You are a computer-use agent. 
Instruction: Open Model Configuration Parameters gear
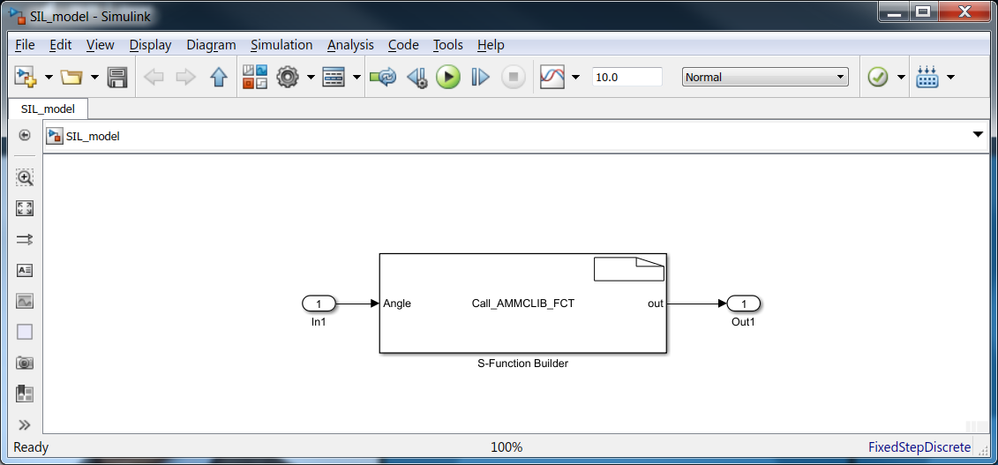(x=288, y=77)
